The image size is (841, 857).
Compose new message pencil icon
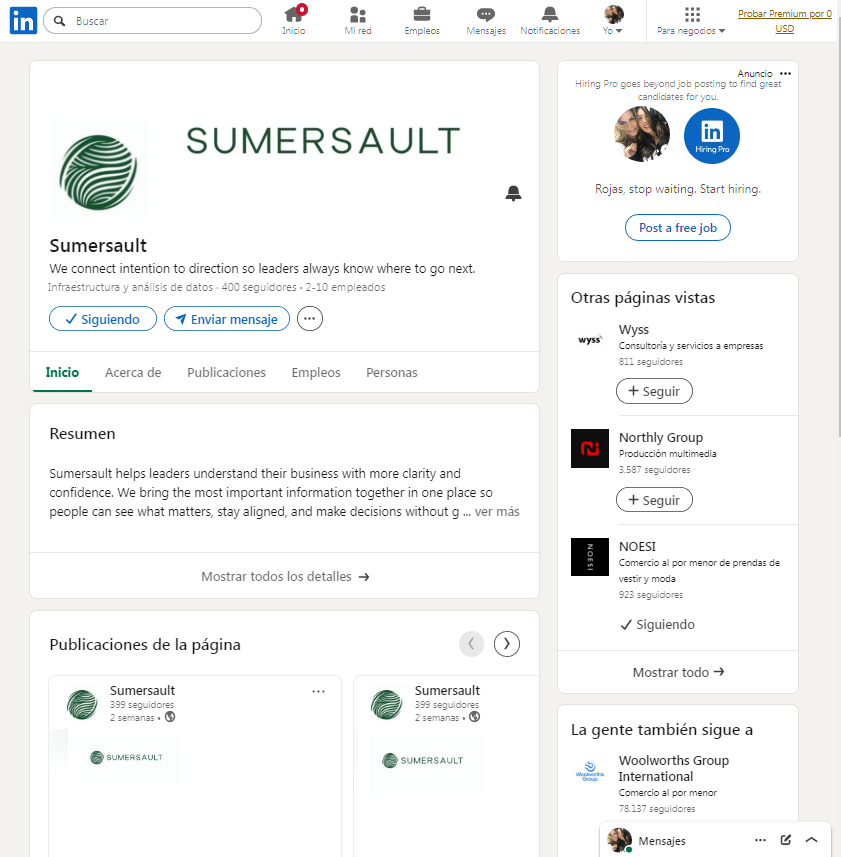pyautogui.click(x=786, y=840)
